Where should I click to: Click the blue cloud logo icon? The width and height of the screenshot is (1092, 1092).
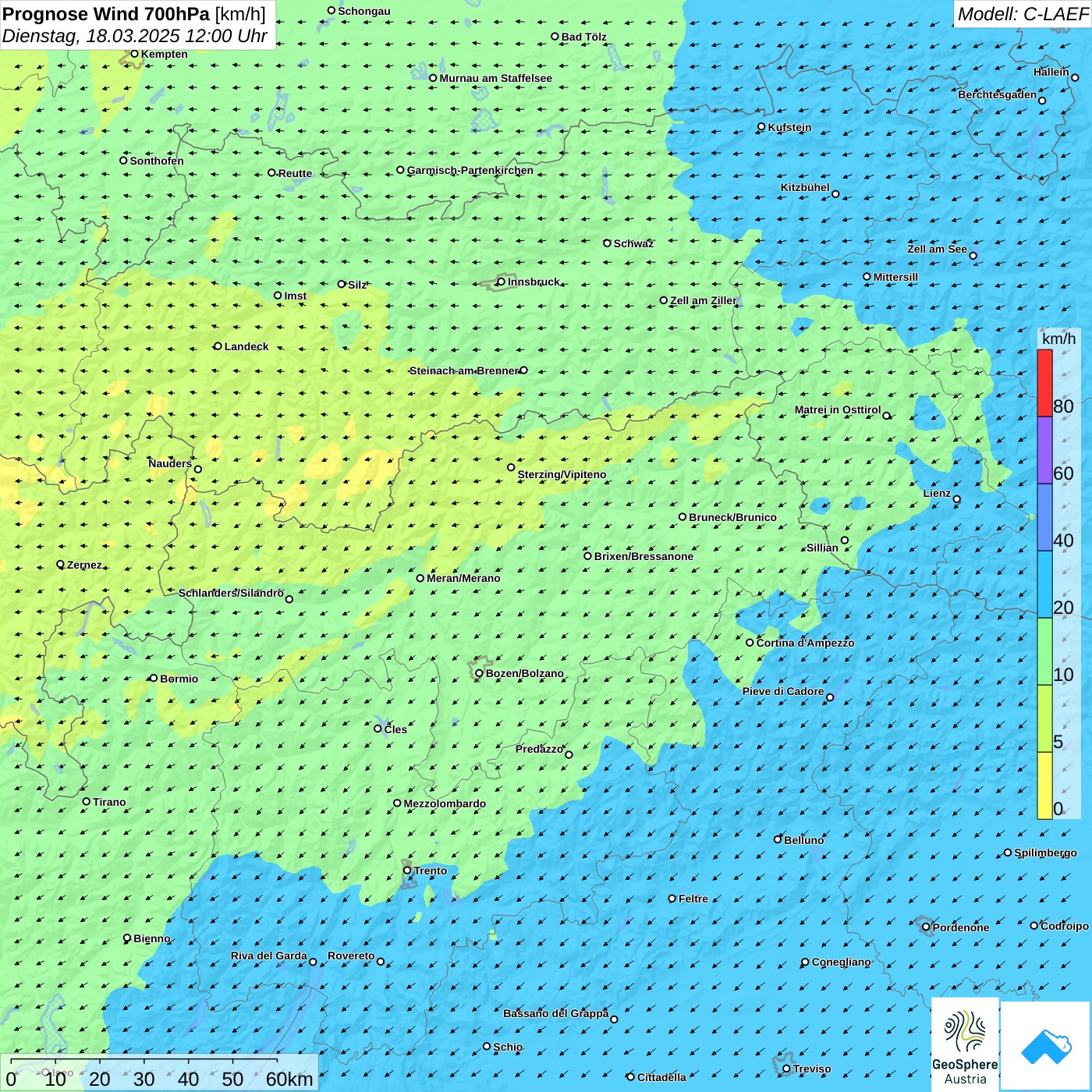click(1046, 1045)
